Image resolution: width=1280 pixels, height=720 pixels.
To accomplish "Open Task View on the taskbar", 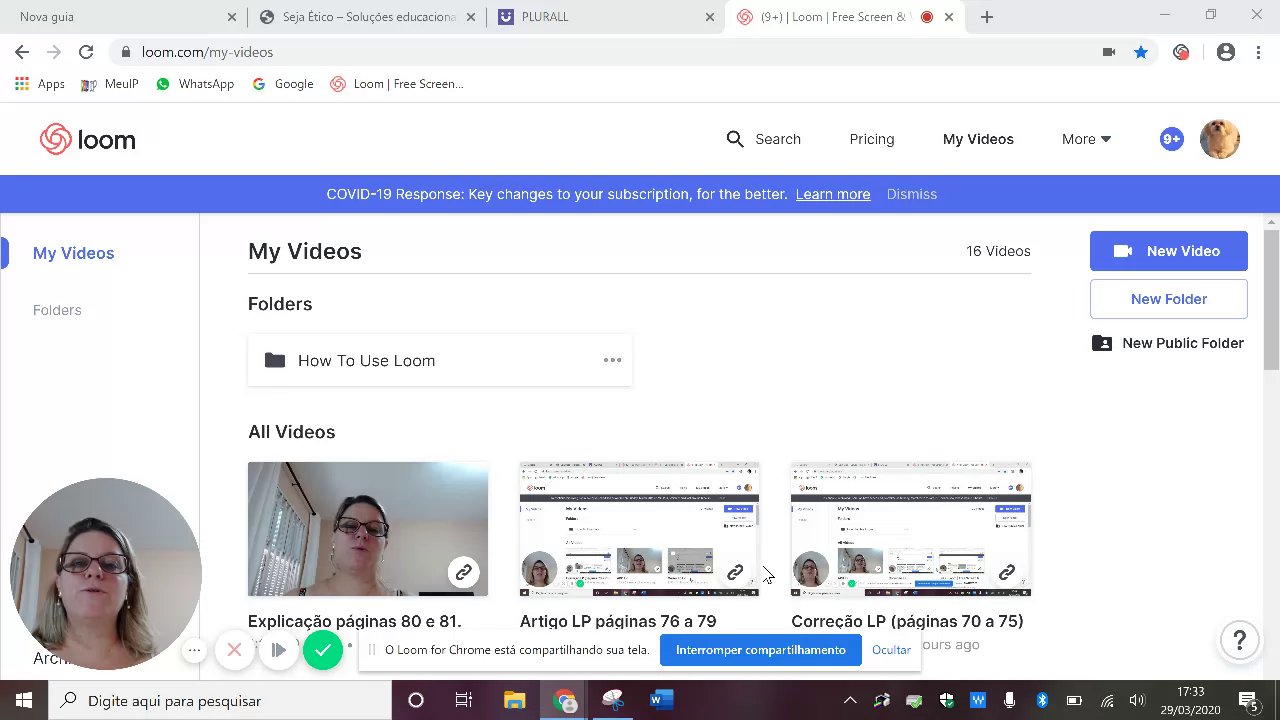I will [463, 701].
